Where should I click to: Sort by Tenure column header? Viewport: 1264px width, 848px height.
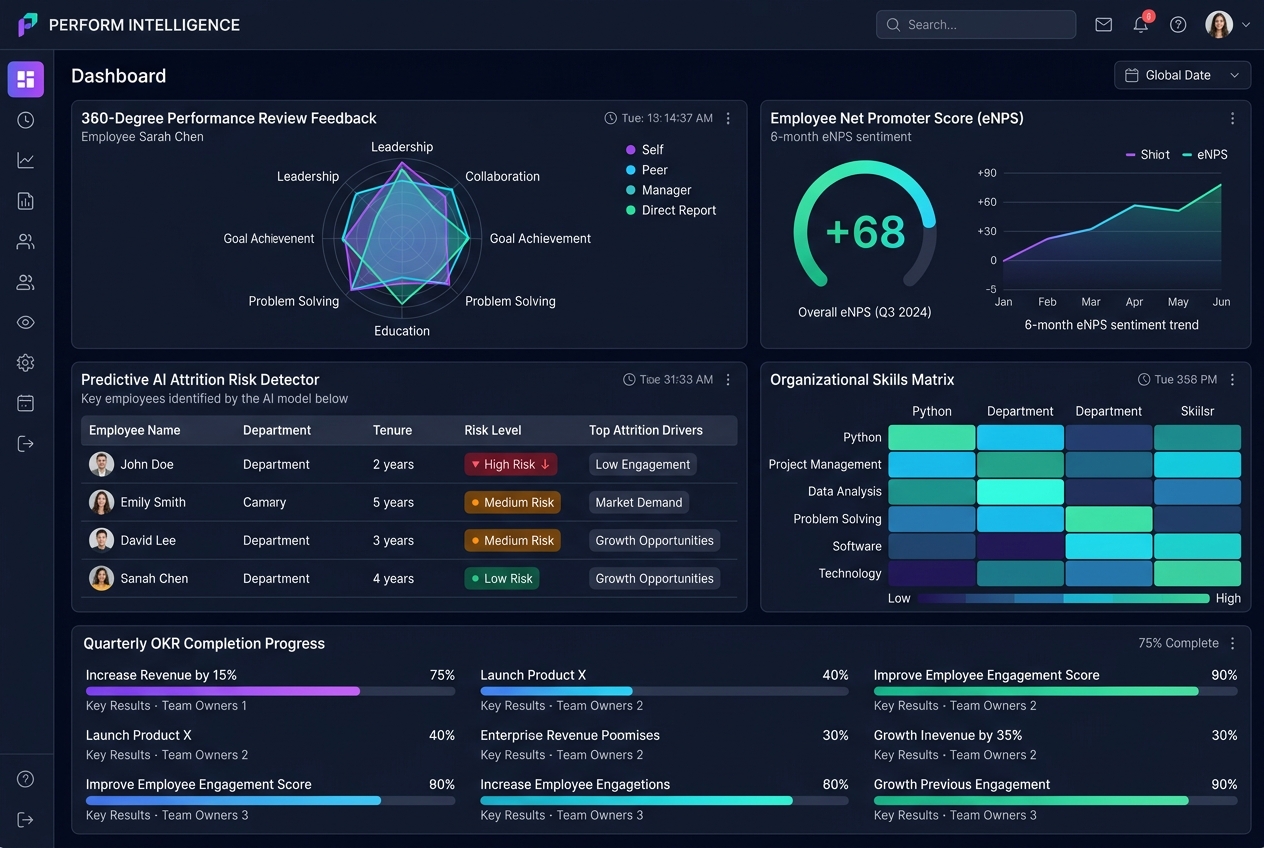pos(392,430)
